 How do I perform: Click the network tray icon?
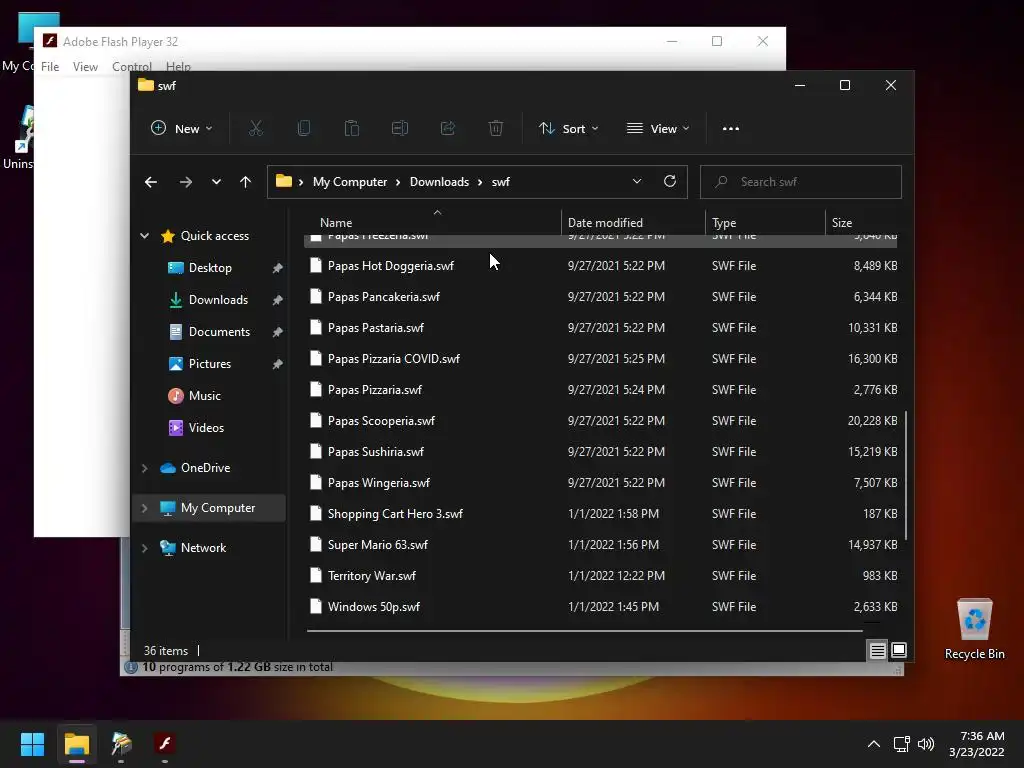pos(901,744)
